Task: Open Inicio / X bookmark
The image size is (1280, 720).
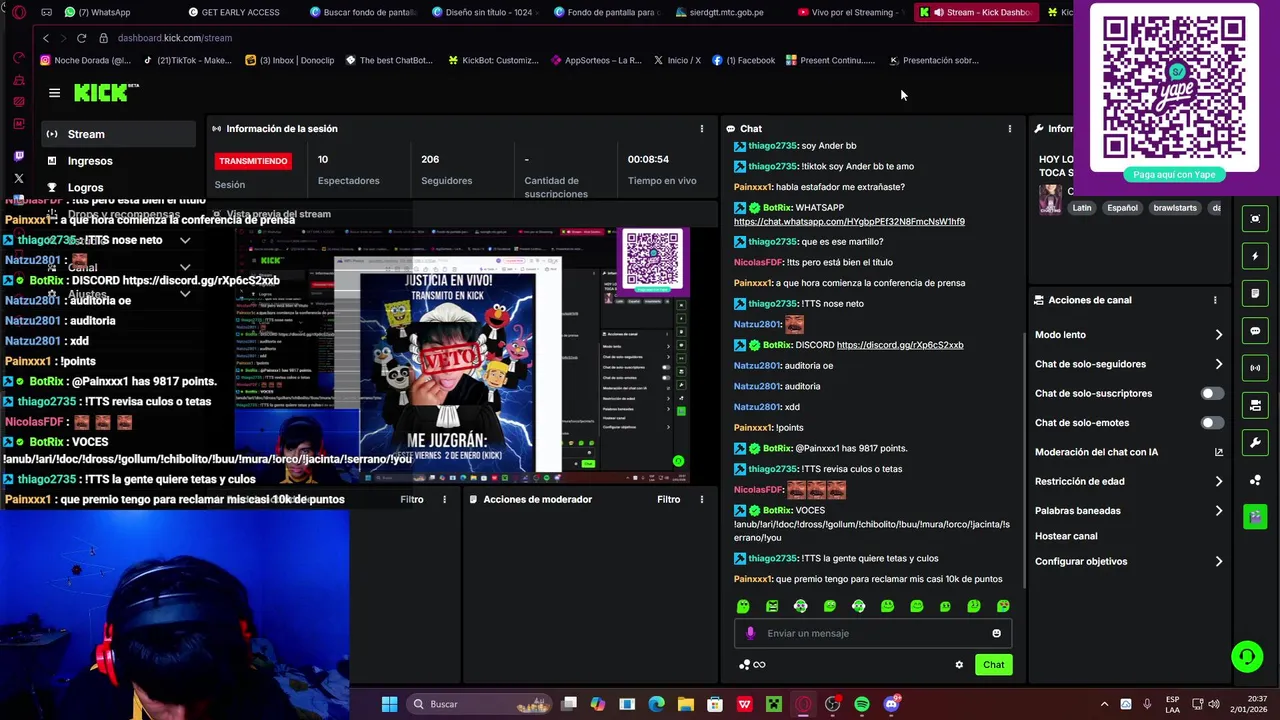Action: point(677,60)
